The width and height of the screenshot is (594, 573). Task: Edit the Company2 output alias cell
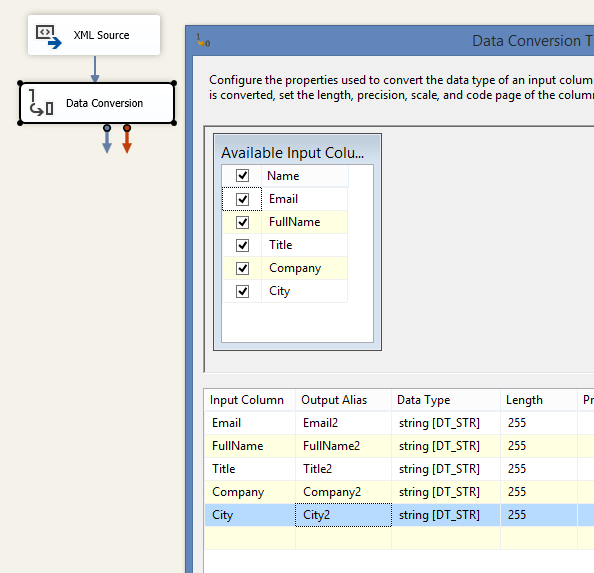(x=343, y=492)
